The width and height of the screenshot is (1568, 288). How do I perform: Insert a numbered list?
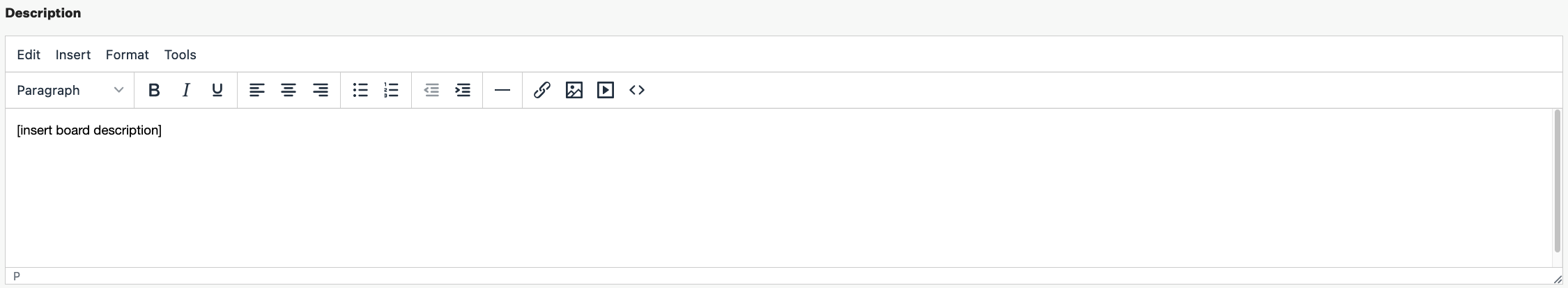click(x=392, y=90)
